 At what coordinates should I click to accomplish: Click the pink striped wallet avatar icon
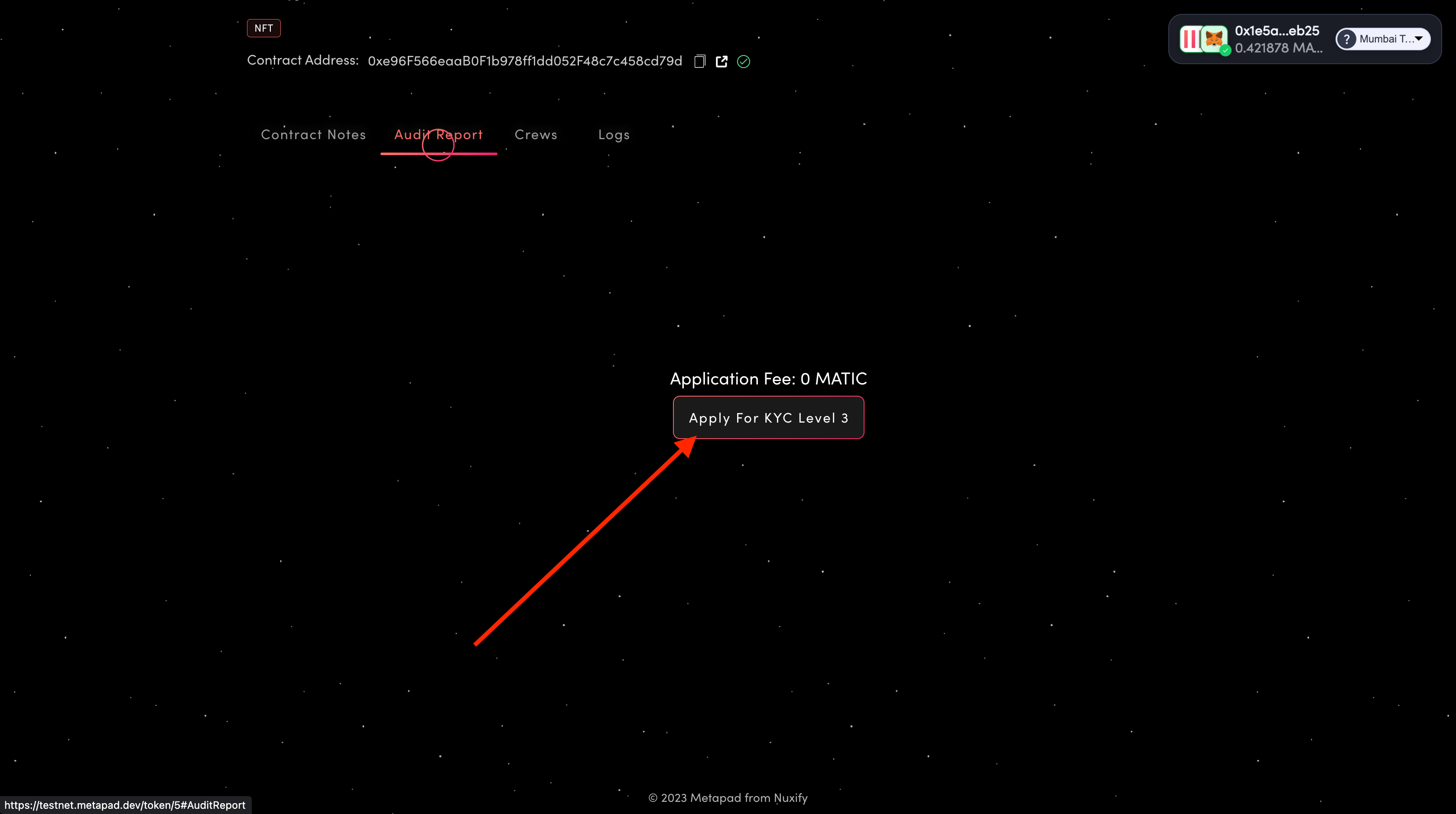(x=1190, y=39)
